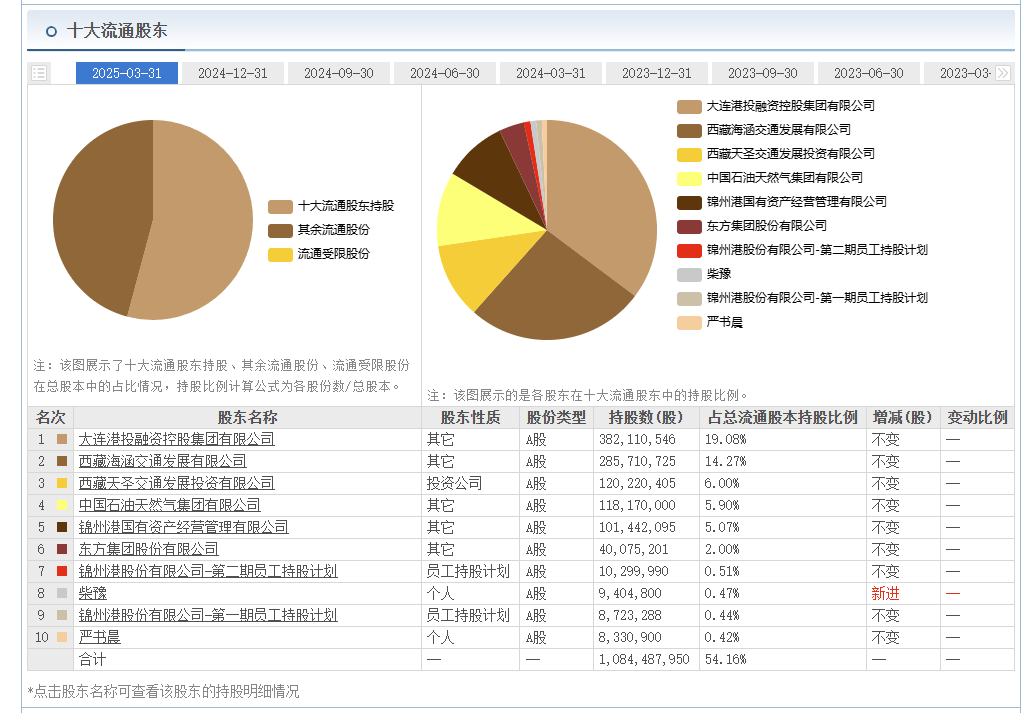1029x713 pixels.
Task: Click gray legend swatch for 柴豫
Action: 689,274
